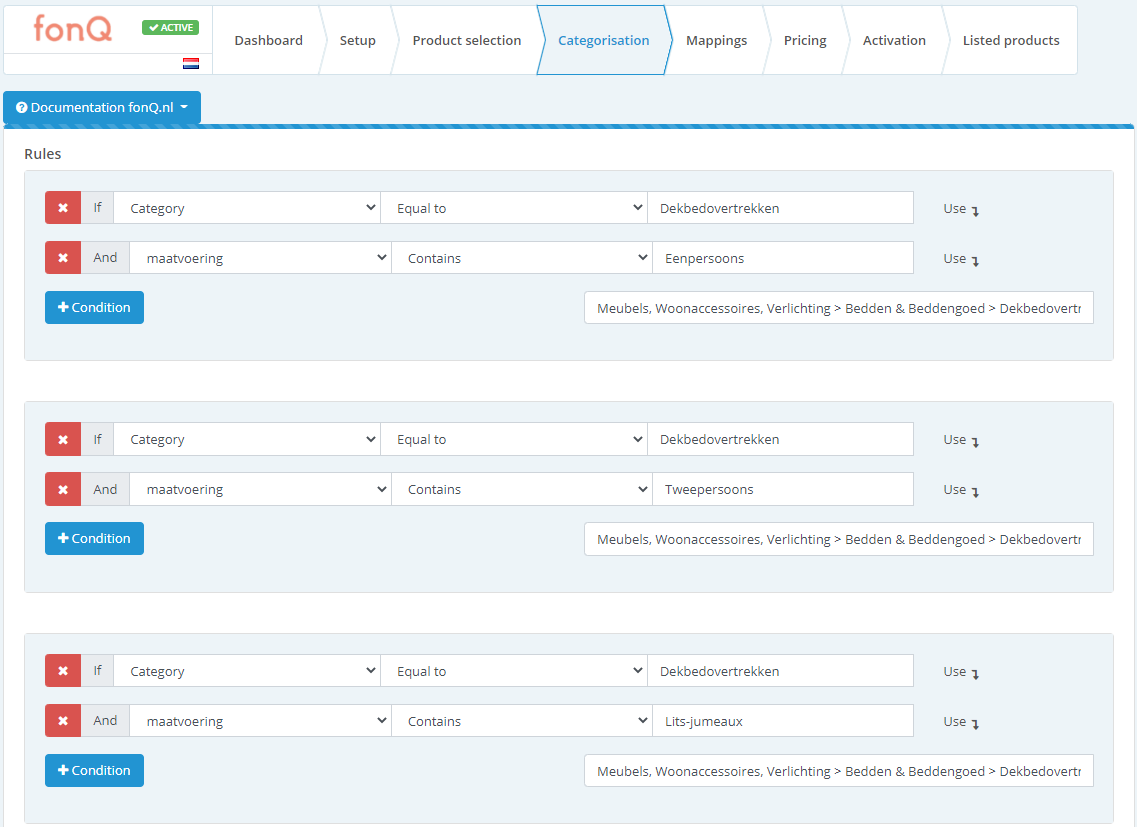Remove the Eenpersoons maatvoering condition
Image resolution: width=1137 pixels, height=827 pixels.
pos(63,257)
